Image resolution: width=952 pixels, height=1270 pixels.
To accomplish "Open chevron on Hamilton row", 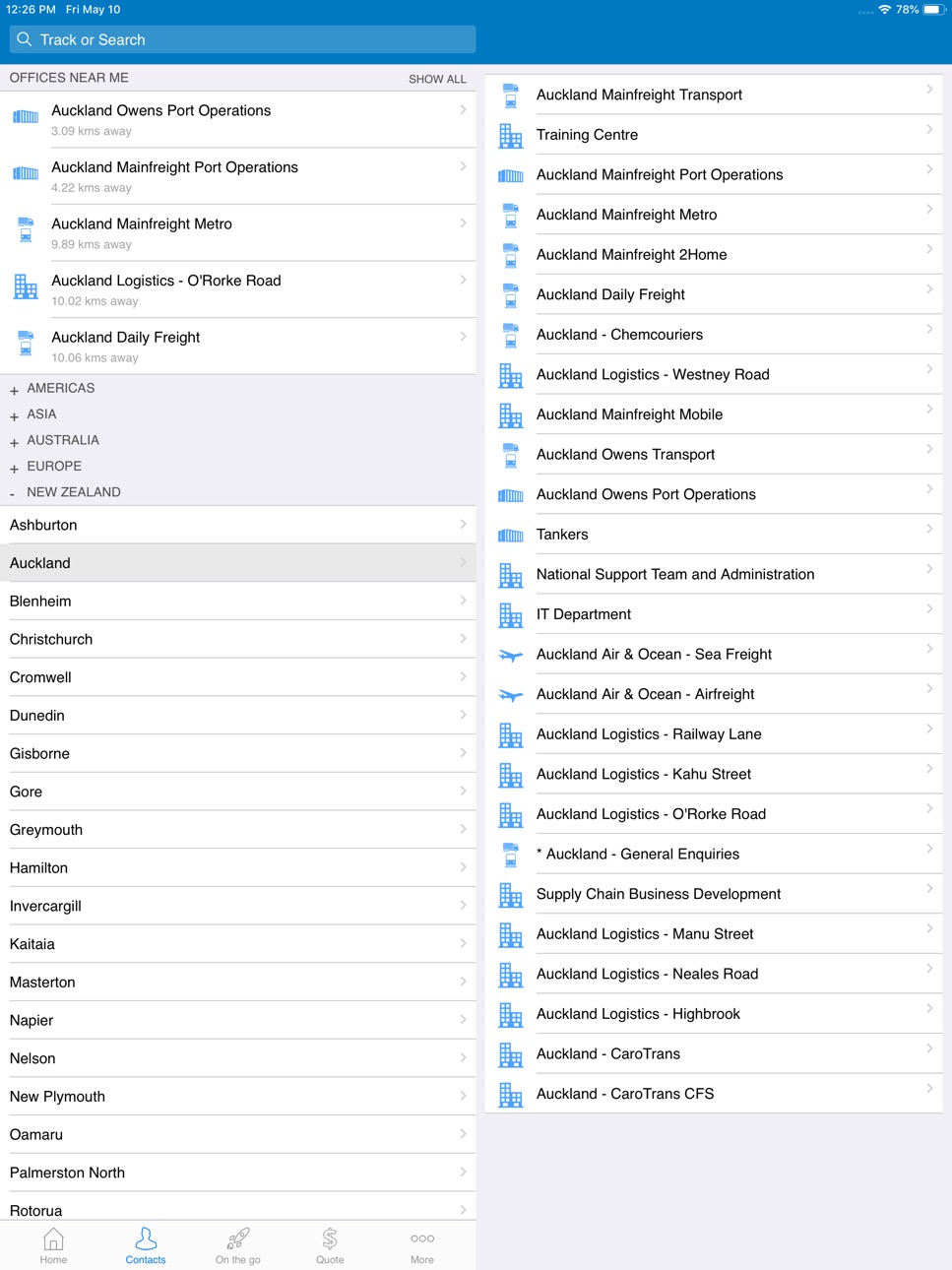I will click(x=463, y=867).
